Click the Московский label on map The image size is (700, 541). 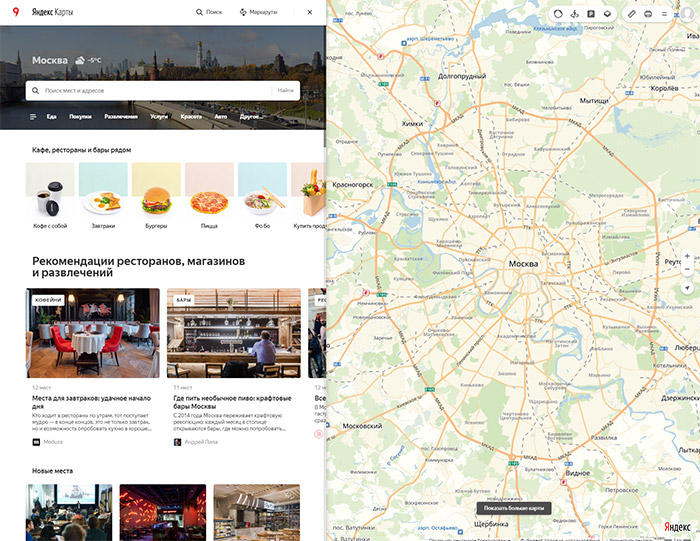(362, 426)
